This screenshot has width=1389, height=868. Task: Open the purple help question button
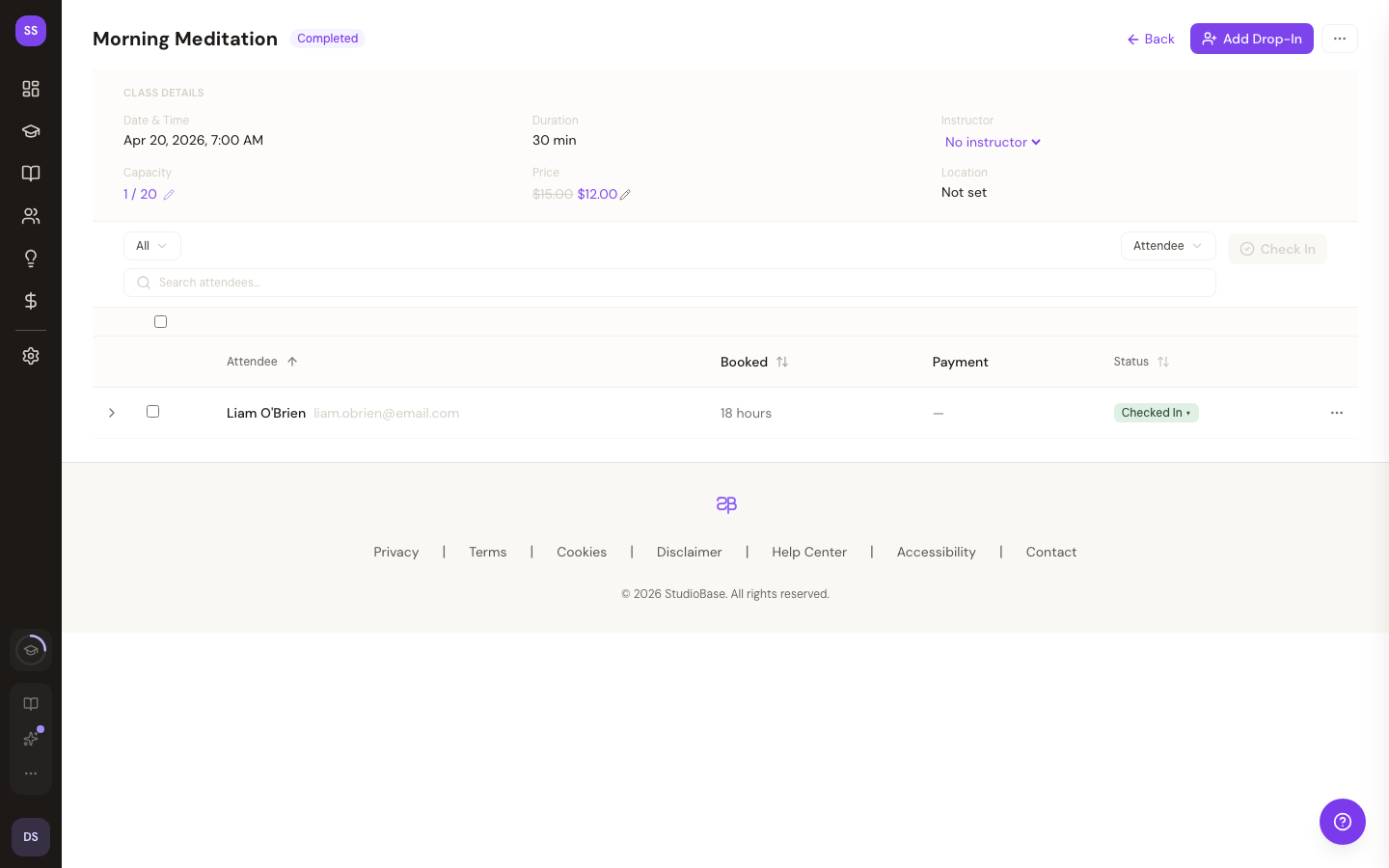click(x=1342, y=822)
